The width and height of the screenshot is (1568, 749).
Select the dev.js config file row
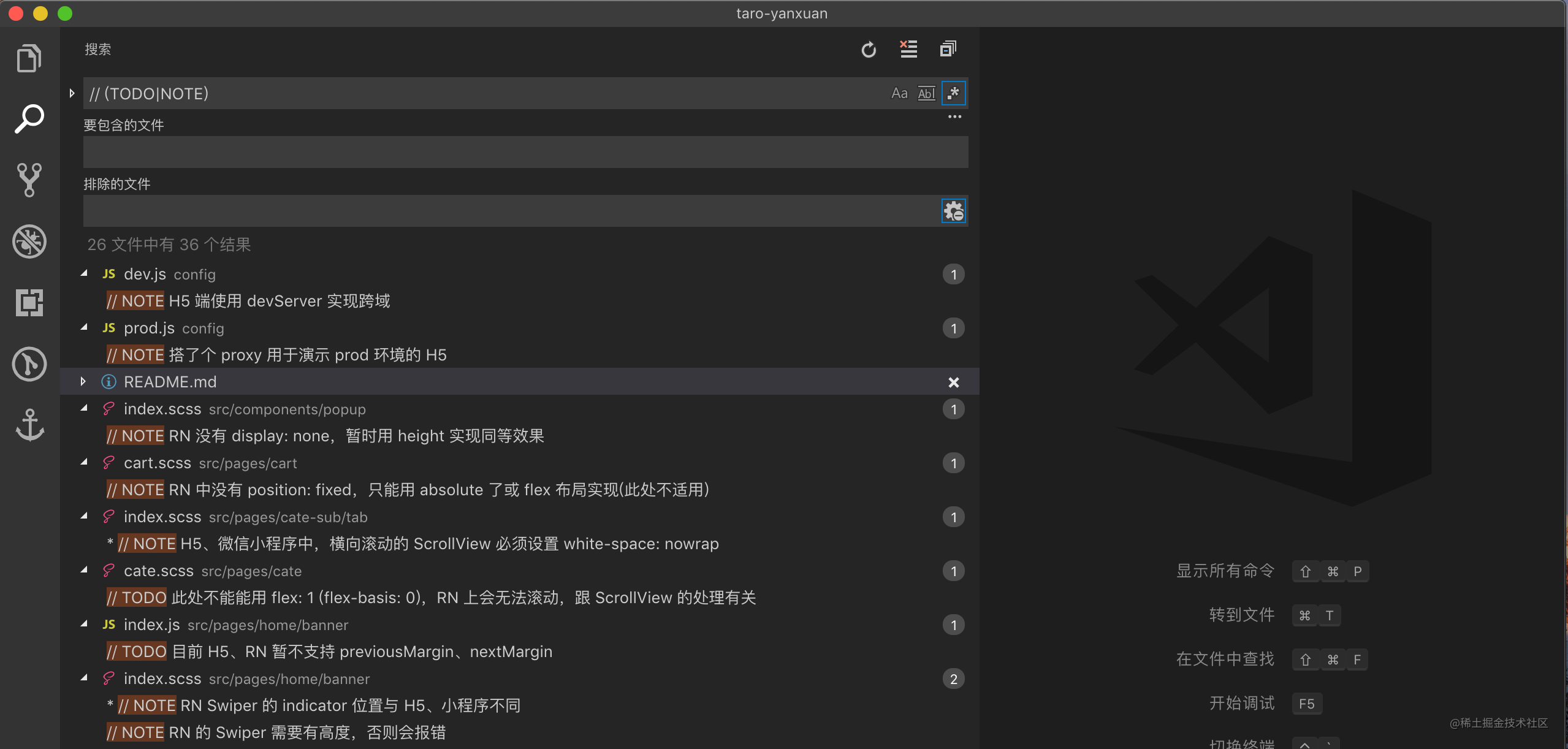coord(520,274)
